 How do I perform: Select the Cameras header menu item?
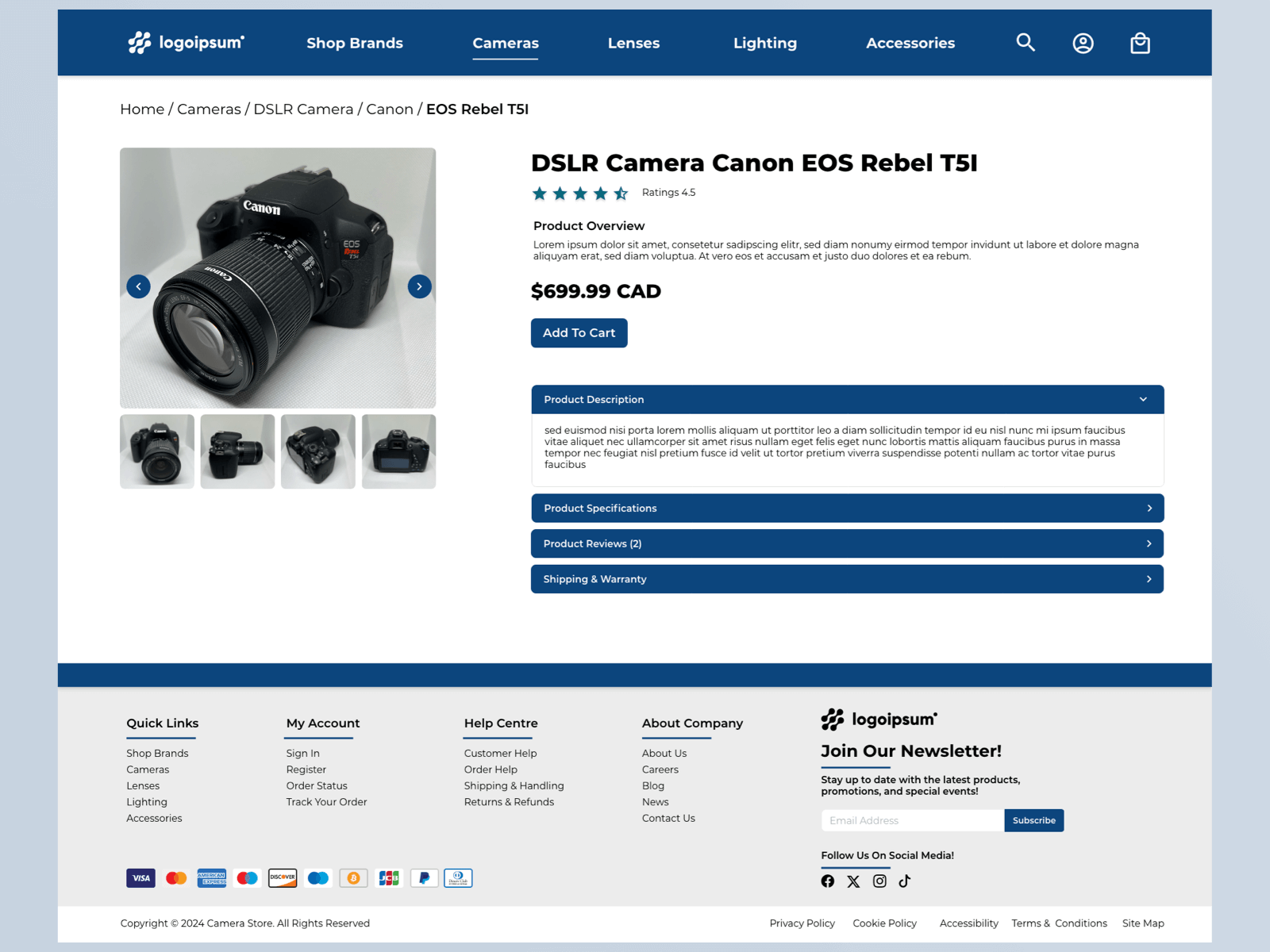506,43
